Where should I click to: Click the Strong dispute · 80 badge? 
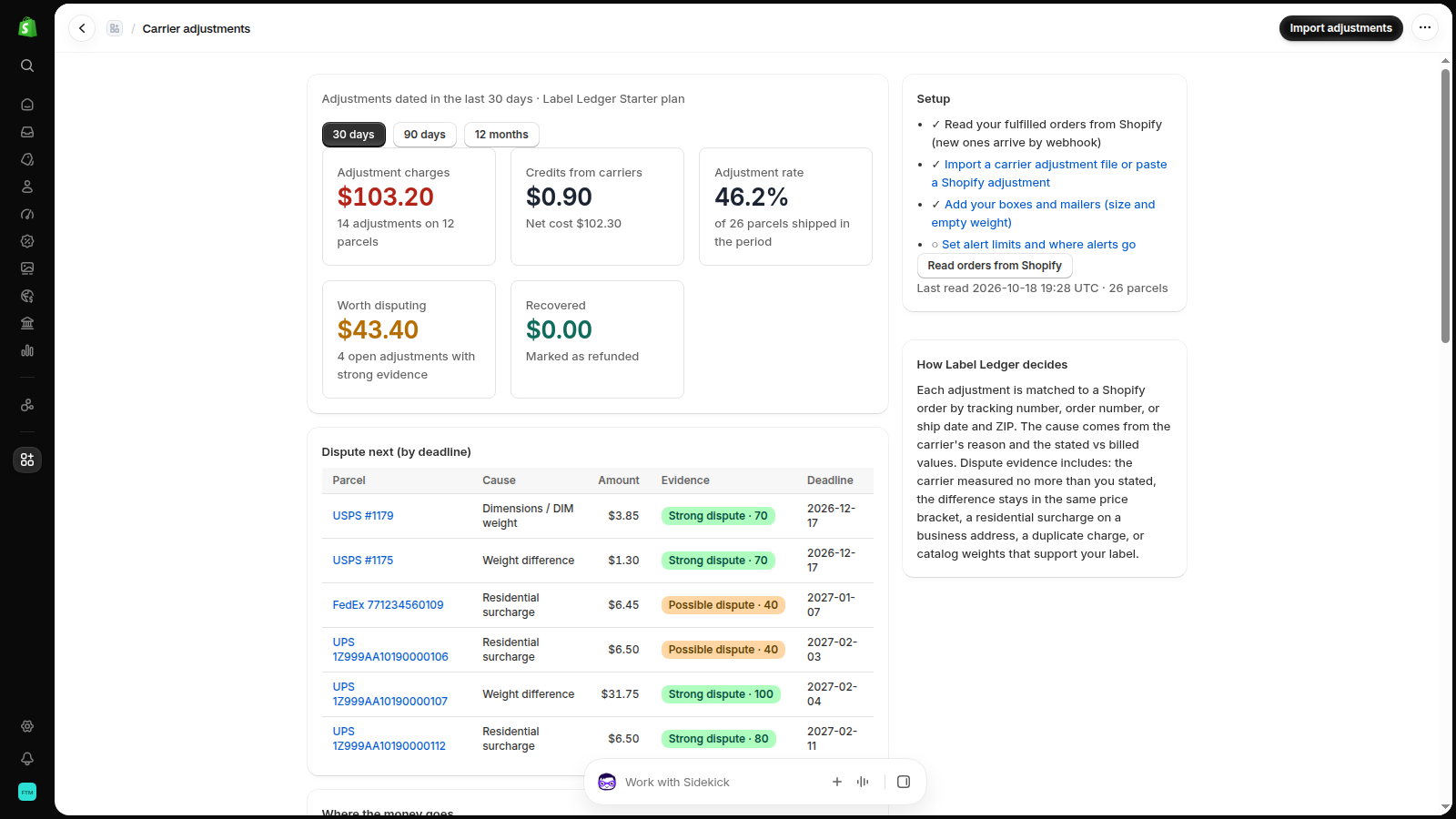[718, 739]
